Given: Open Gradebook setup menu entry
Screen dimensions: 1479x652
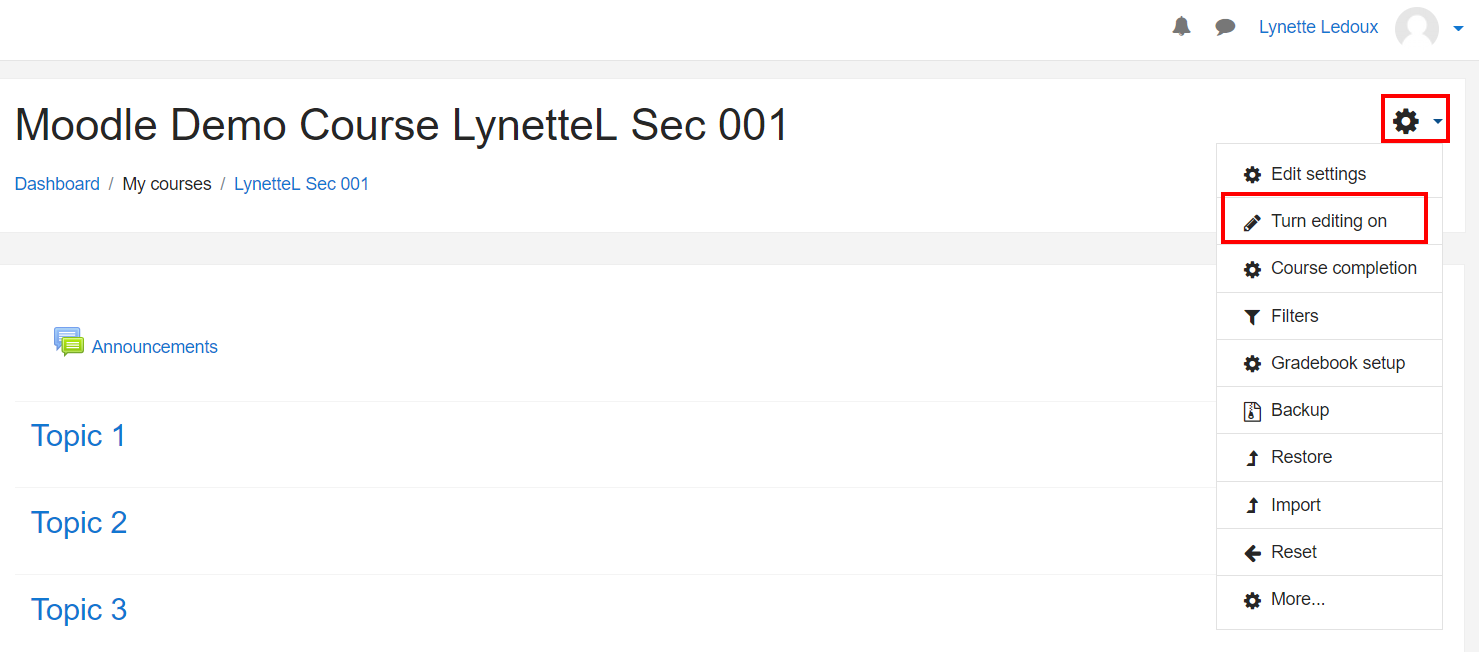Looking at the screenshot, I should click(x=1337, y=363).
